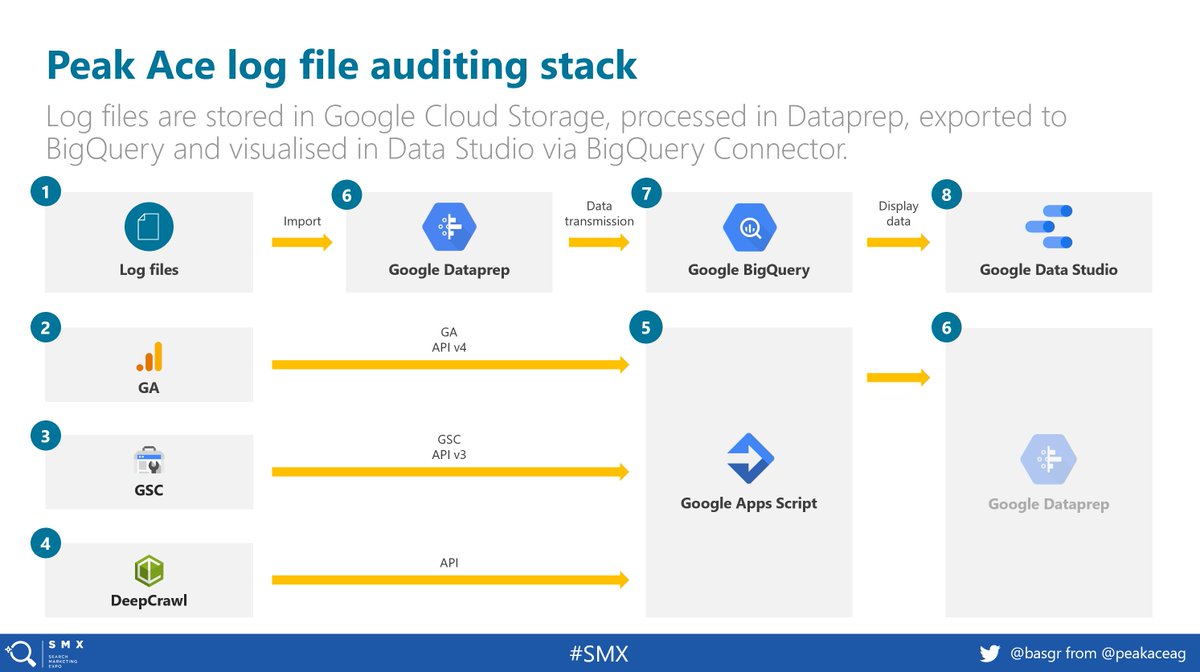Image resolution: width=1200 pixels, height=672 pixels.
Task: Select the Google Dataprep hexagon icon in step 6
Action: (448, 228)
